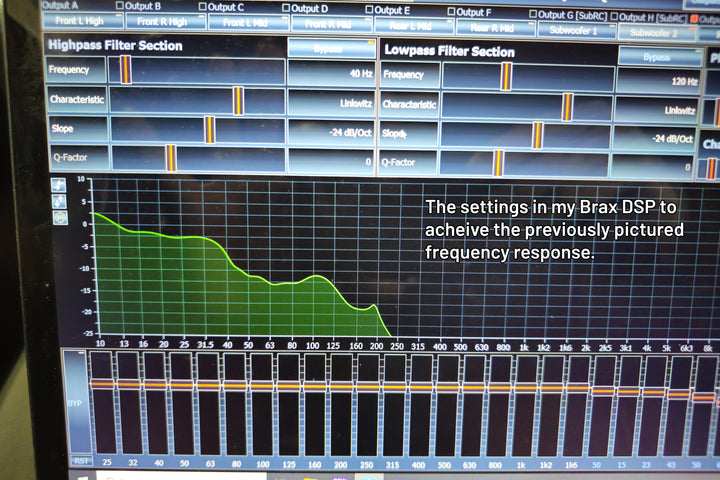Tick the Output H [SubRC] checkbox
Screen dimensions: 720x480
(614, 17)
